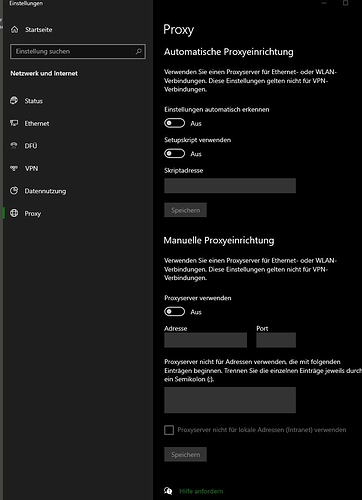Click the DFÜ dial-up icon

pyautogui.click(x=14, y=145)
